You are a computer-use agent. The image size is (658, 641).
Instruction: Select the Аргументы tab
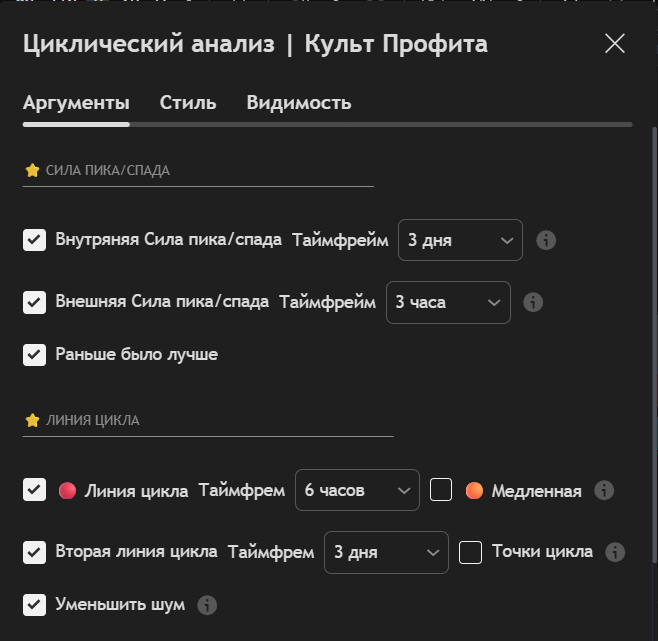coord(76,103)
